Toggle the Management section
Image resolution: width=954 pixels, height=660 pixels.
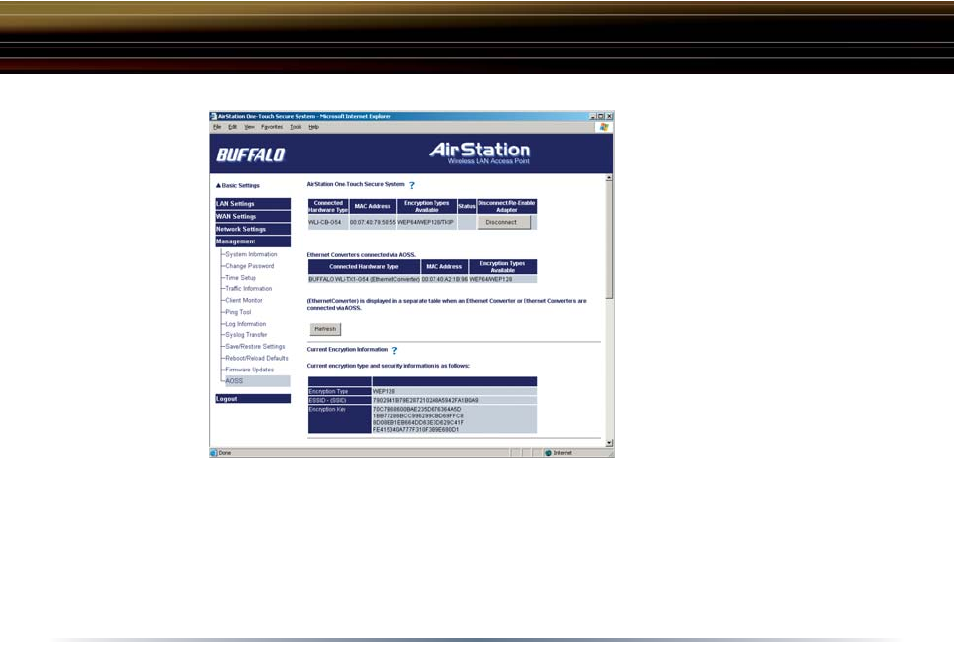click(253, 241)
